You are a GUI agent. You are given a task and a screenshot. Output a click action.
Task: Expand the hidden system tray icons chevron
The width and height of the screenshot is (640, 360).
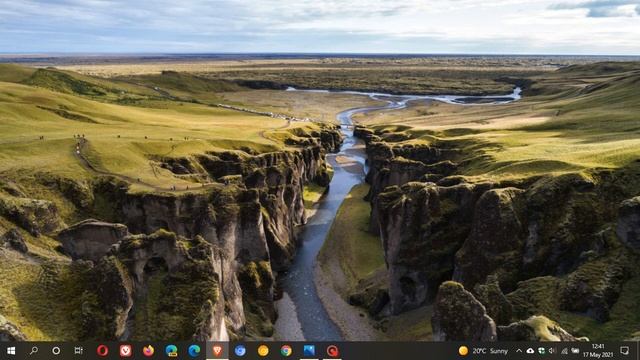(519, 351)
